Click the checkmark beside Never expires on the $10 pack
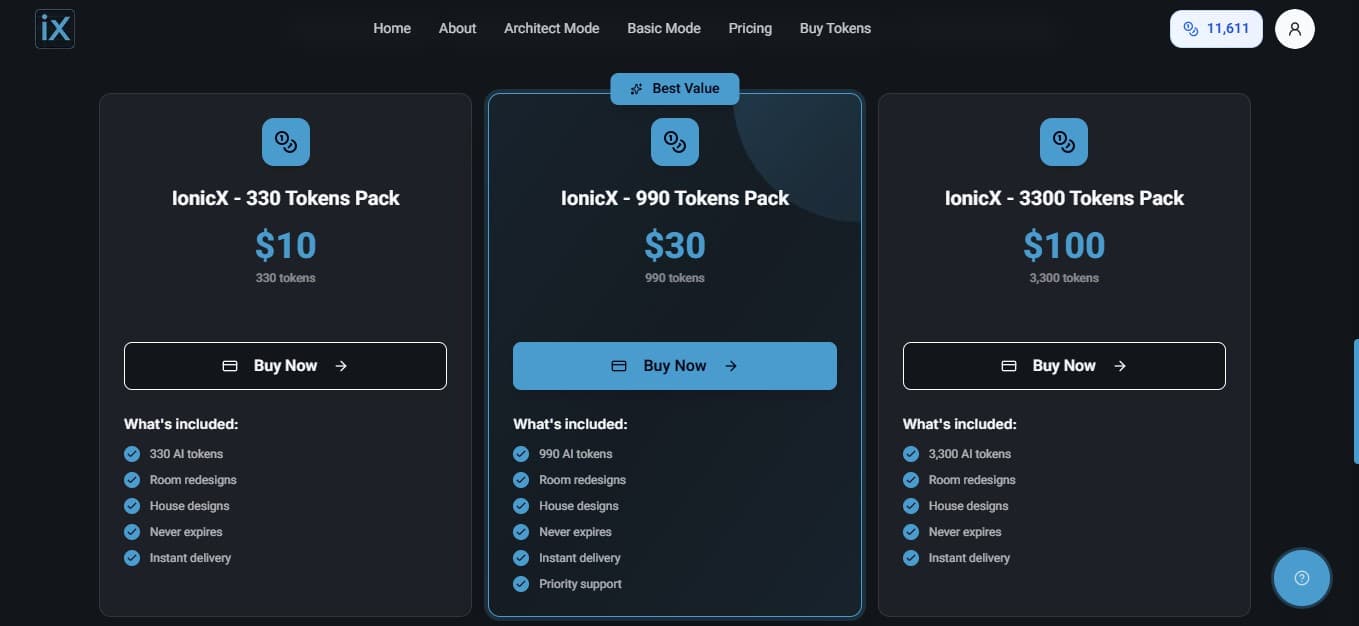Viewport: 1359px width, 626px height. click(x=132, y=531)
